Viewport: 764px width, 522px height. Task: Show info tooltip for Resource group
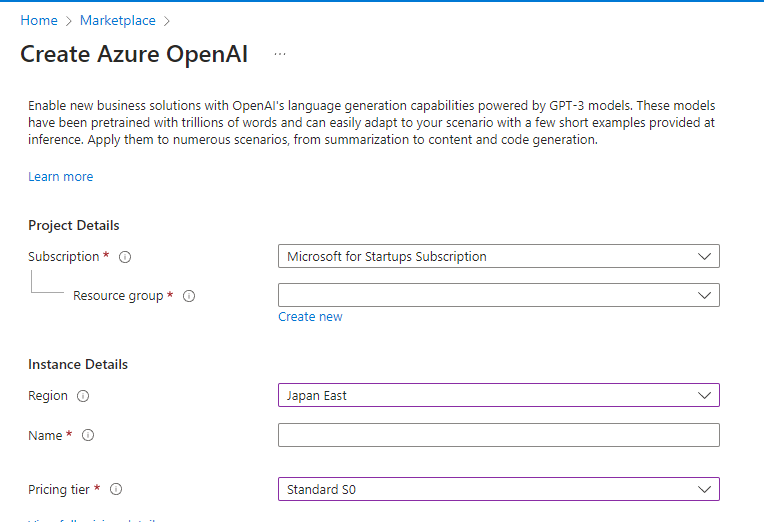189,296
